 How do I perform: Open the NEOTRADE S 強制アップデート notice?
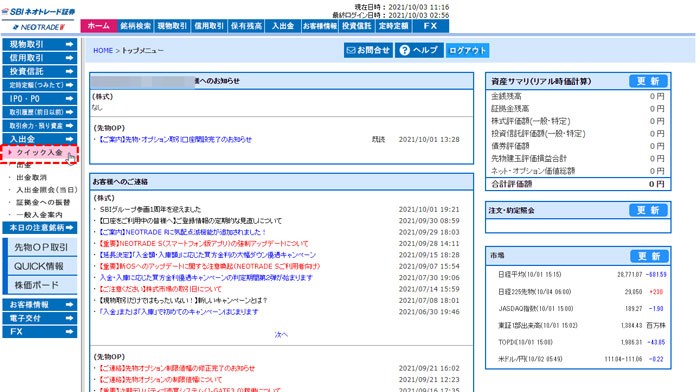[x=203, y=244]
